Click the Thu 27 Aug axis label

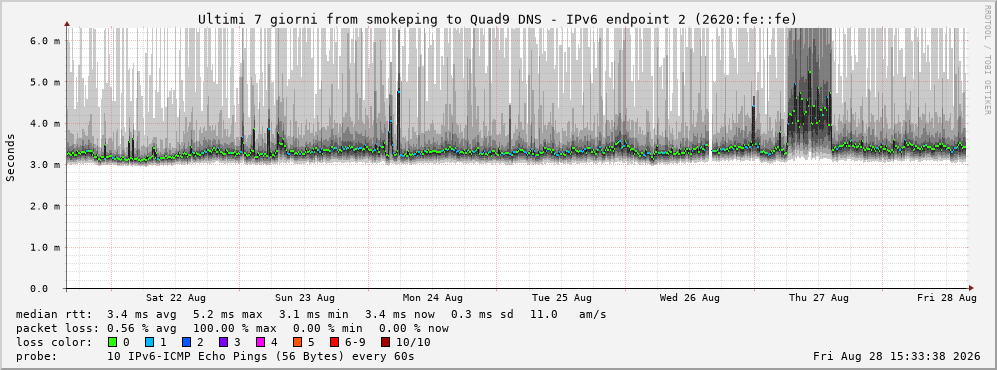pyautogui.click(x=819, y=298)
